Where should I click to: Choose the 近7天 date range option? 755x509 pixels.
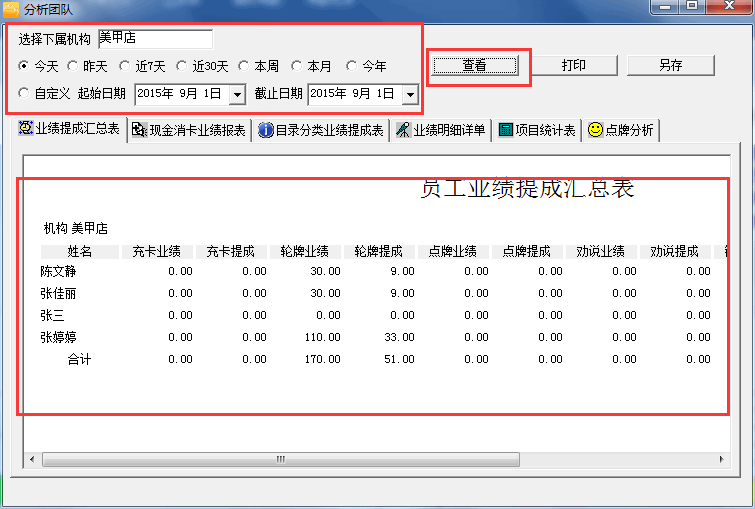tap(124, 65)
